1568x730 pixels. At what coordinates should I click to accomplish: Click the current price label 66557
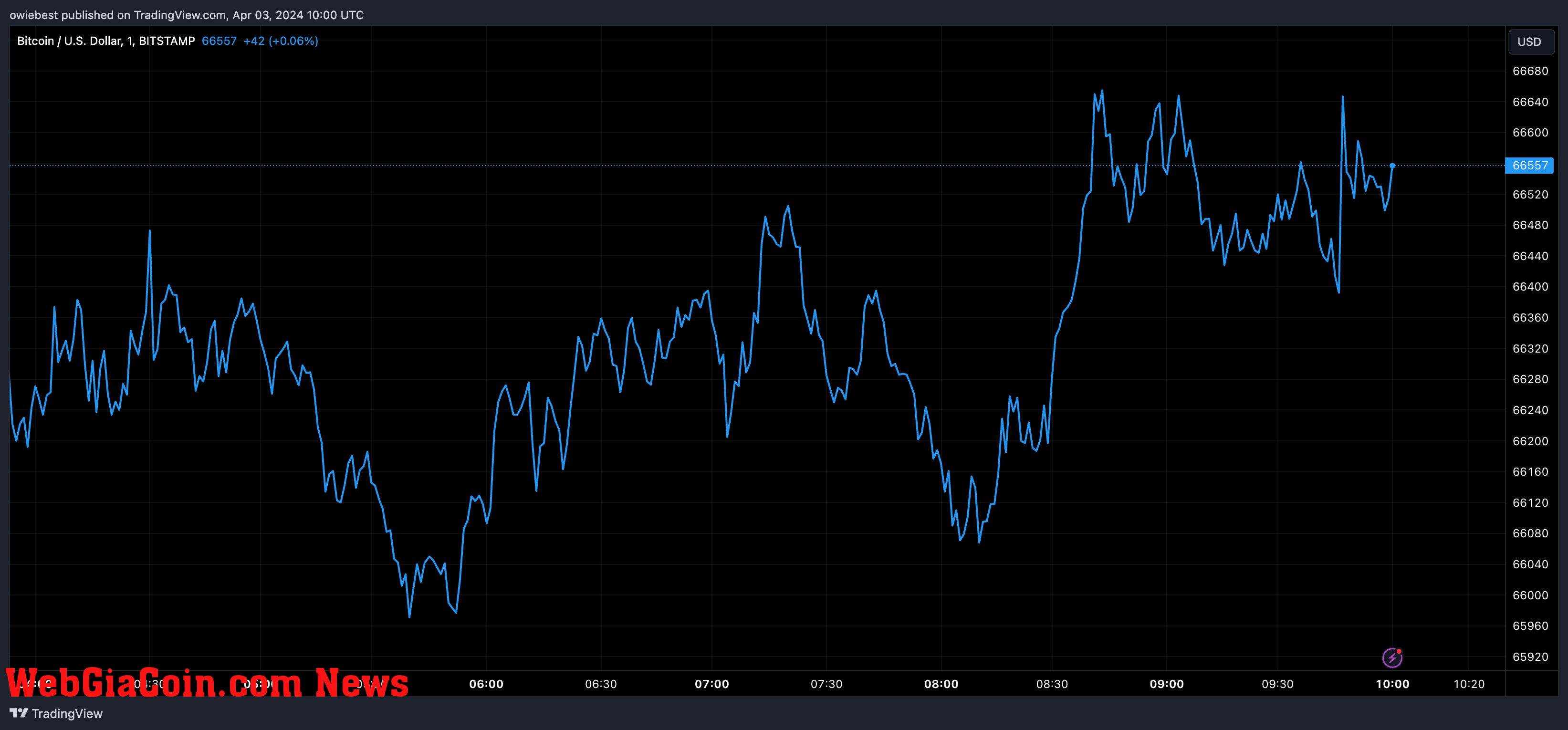pyautogui.click(x=1530, y=166)
